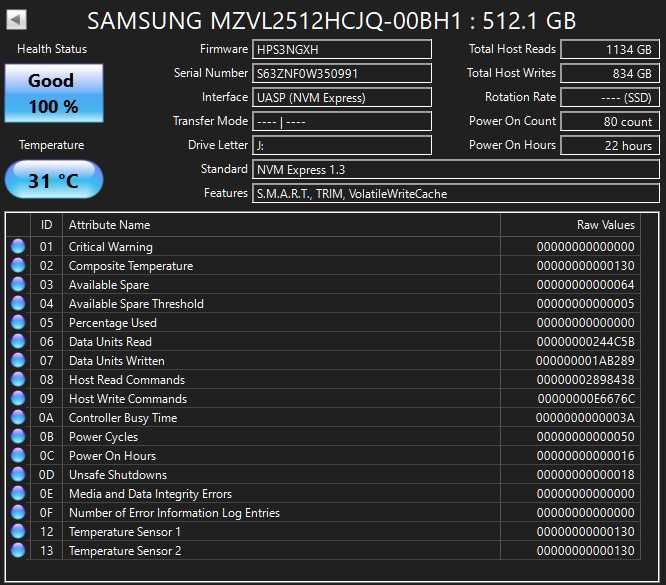Click status orb for Critical Warning row
The width and height of the screenshot is (666, 585).
18,246
